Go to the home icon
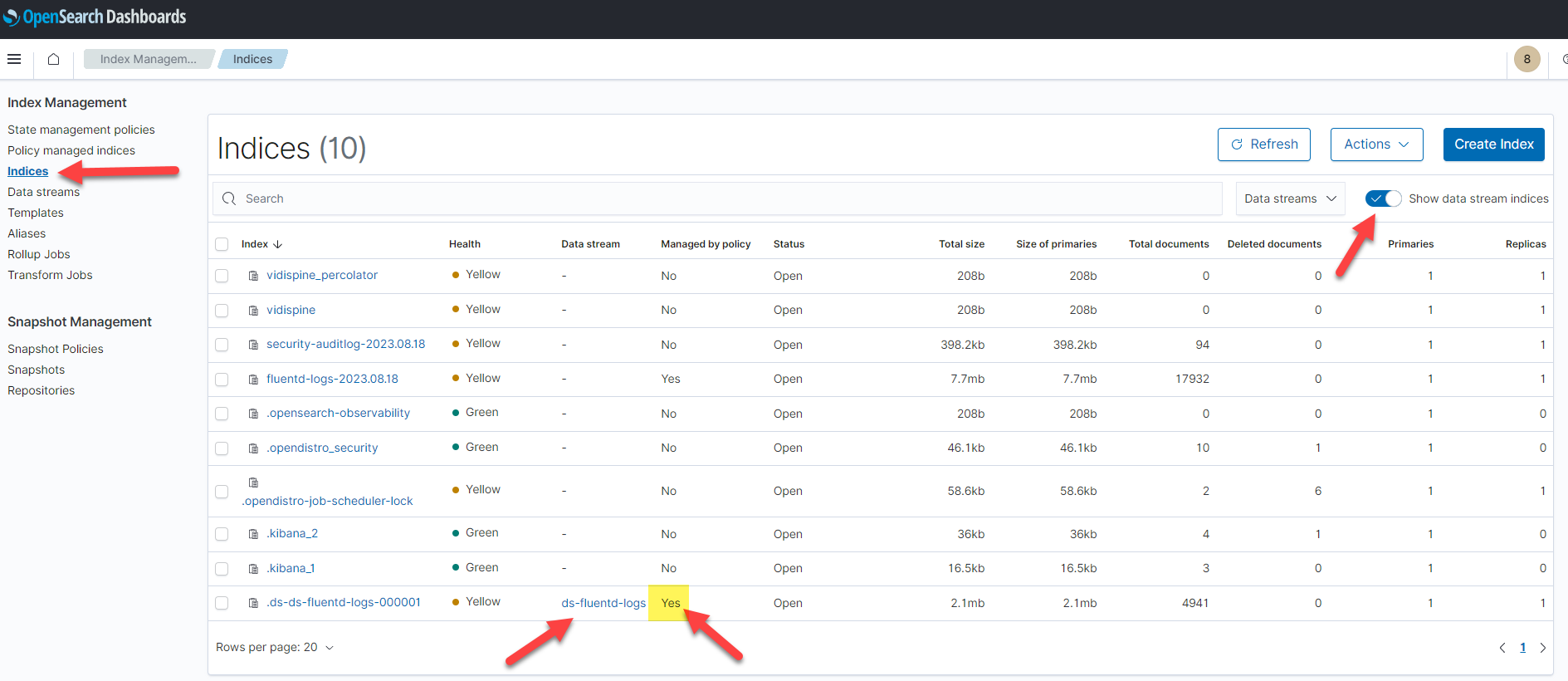Screen dimensions: 1568x681 click(x=53, y=59)
